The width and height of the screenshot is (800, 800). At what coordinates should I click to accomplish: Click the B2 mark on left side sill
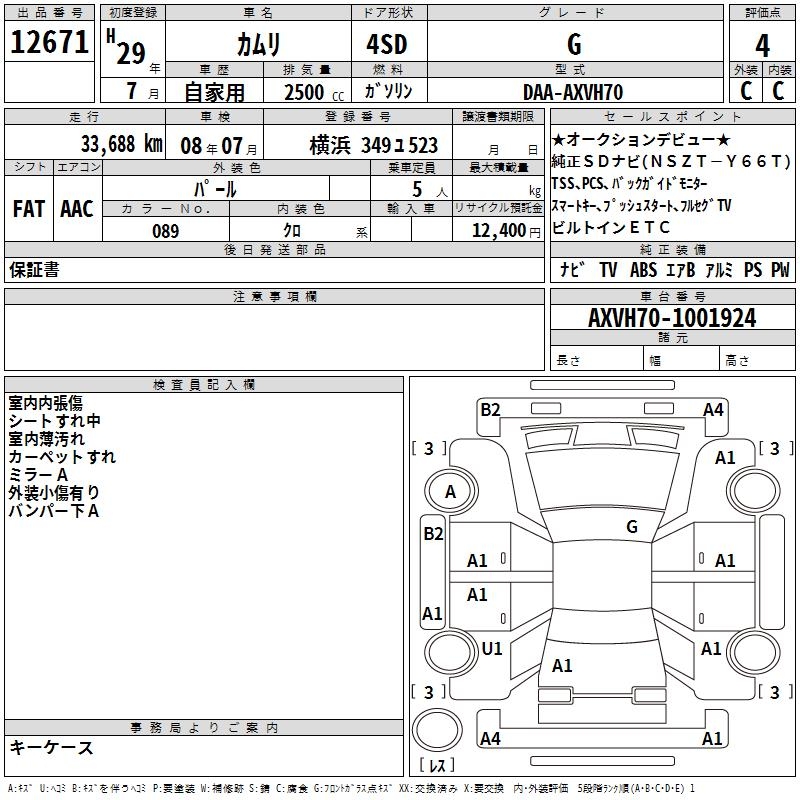click(x=433, y=534)
